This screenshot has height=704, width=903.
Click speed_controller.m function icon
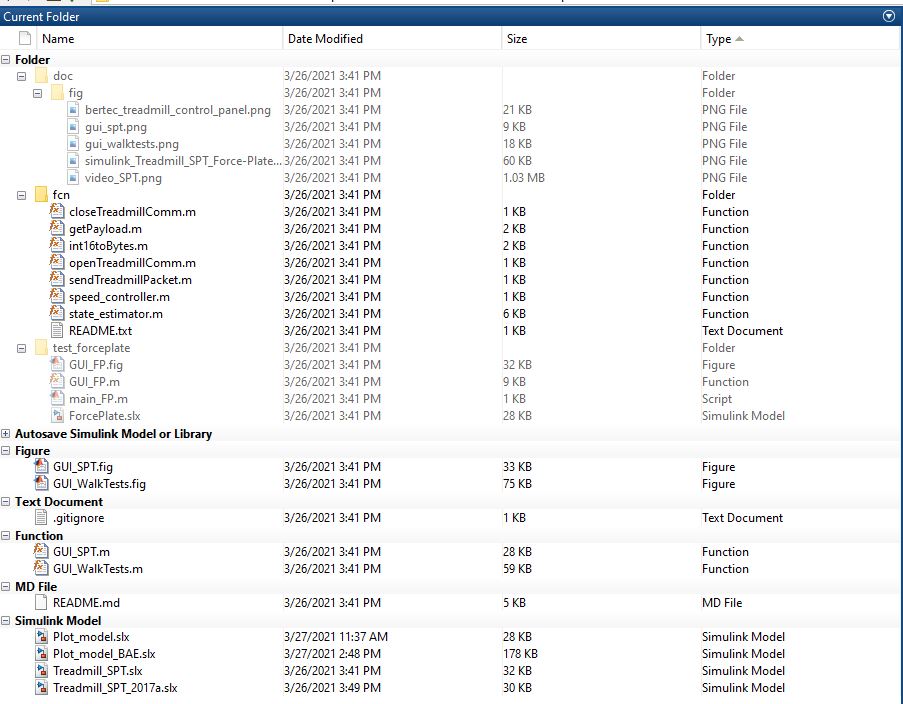pos(57,296)
